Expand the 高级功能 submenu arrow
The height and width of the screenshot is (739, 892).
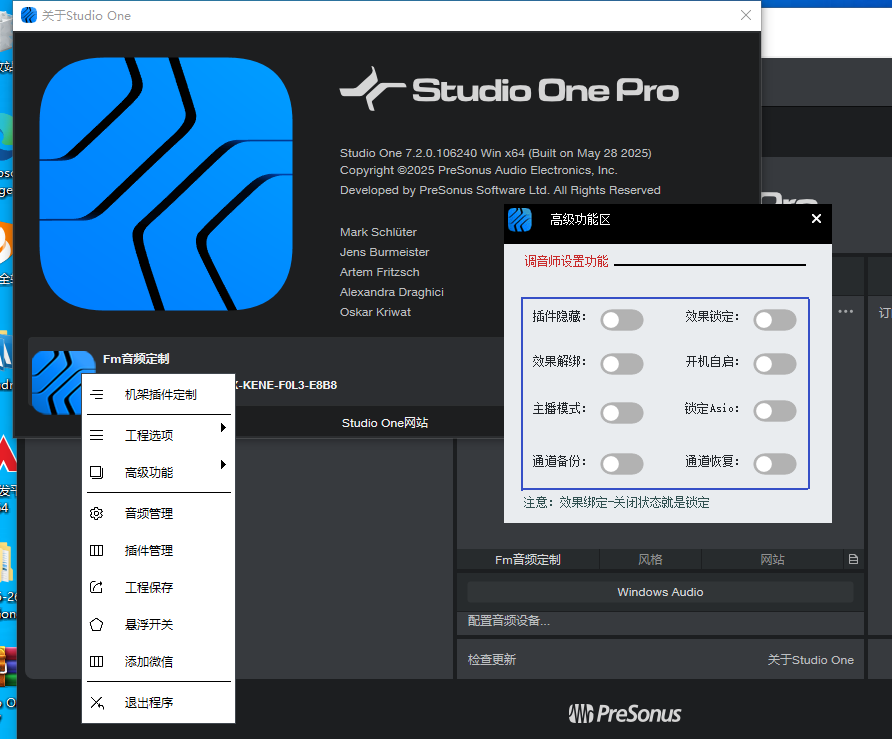coord(224,465)
